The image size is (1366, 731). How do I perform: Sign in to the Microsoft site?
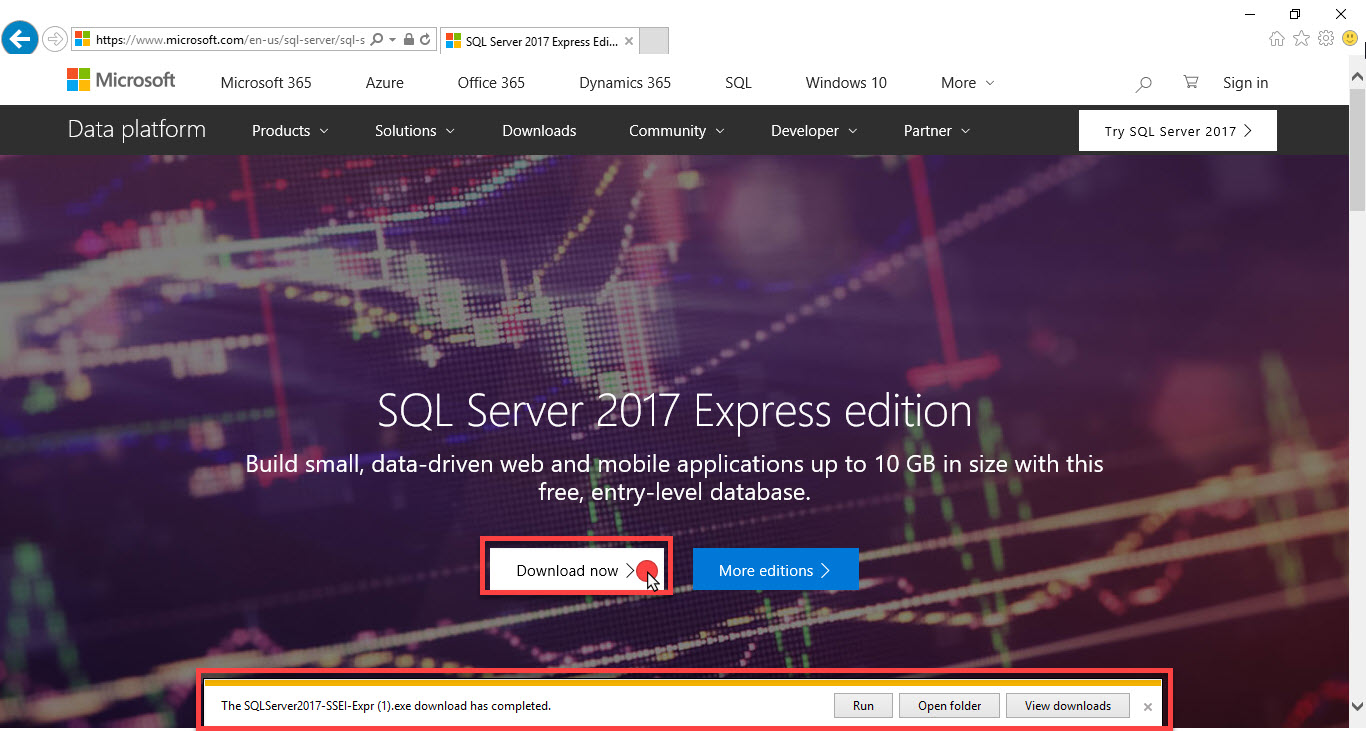[1245, 83]
